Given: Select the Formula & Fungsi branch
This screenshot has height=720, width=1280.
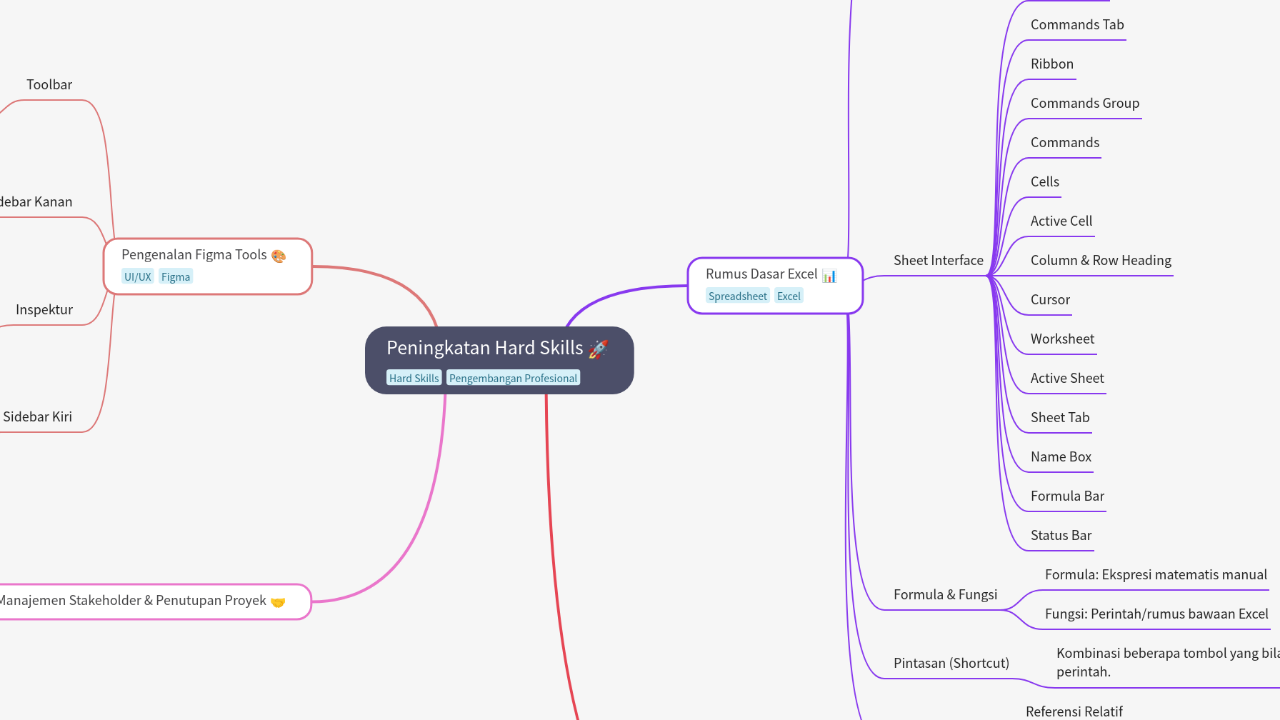Looking at the screenshot, I should [945, 594].
